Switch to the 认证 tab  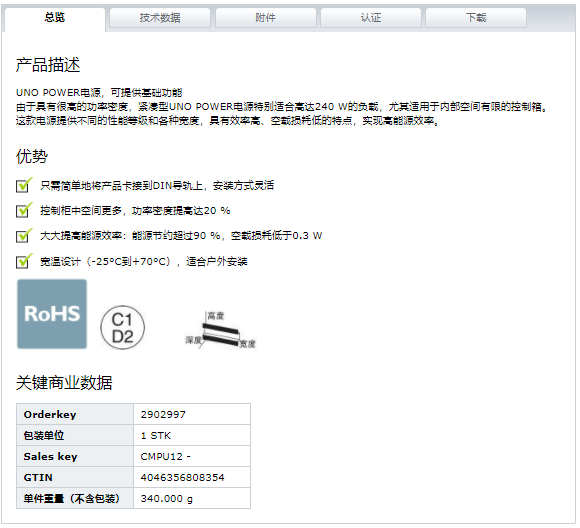tap(371, 18)
